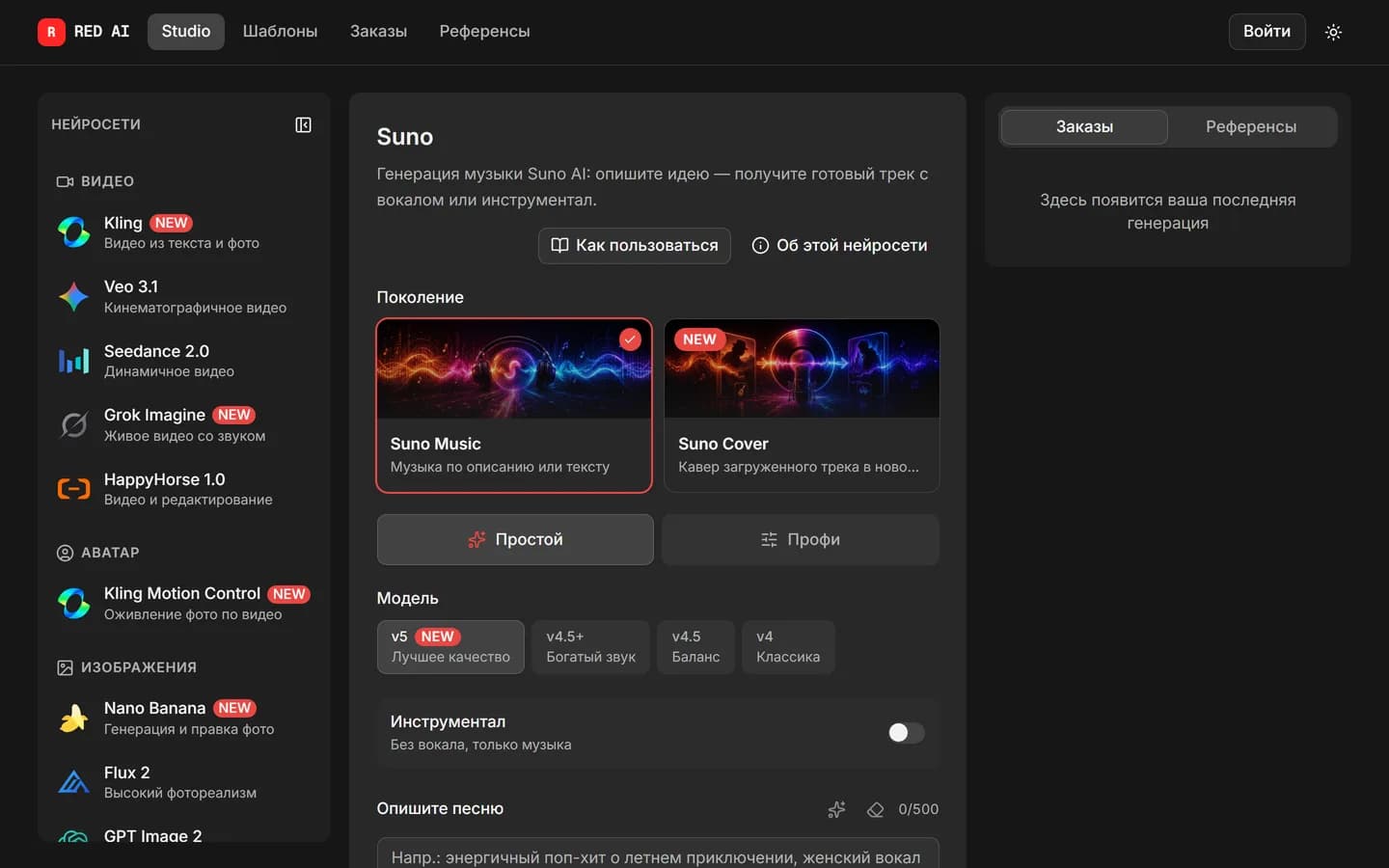Click the Модель section label
Viewport: 1389px width, 868px height.
[x=407, y=598]
